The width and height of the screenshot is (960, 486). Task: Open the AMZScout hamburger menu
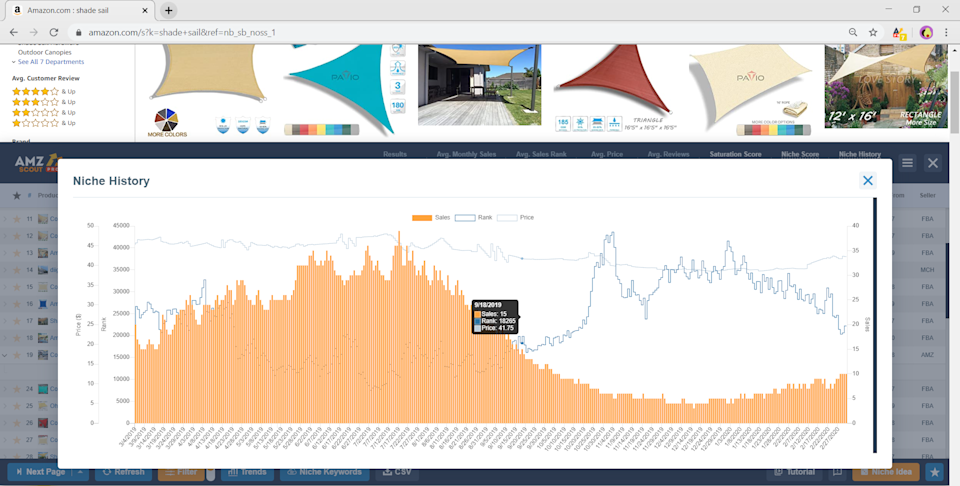[907, 163]
